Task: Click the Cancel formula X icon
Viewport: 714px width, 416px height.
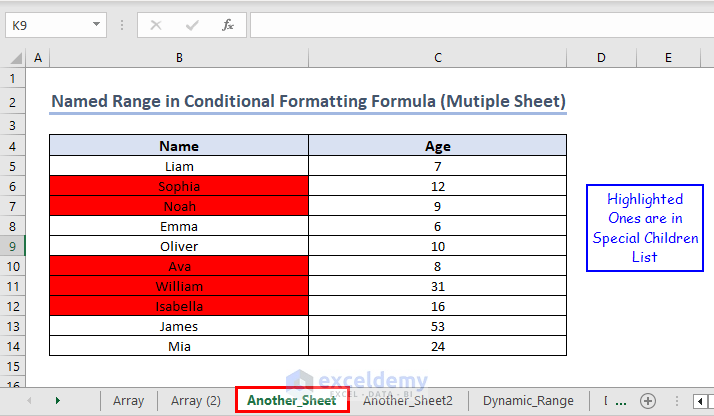Action: pos(155,24)
